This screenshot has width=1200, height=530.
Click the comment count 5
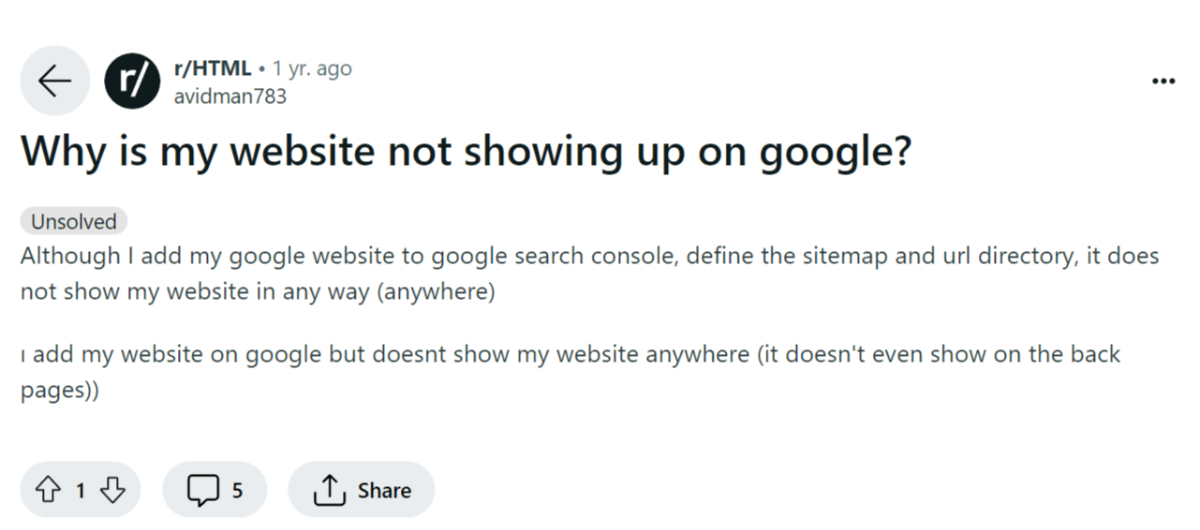237,490
